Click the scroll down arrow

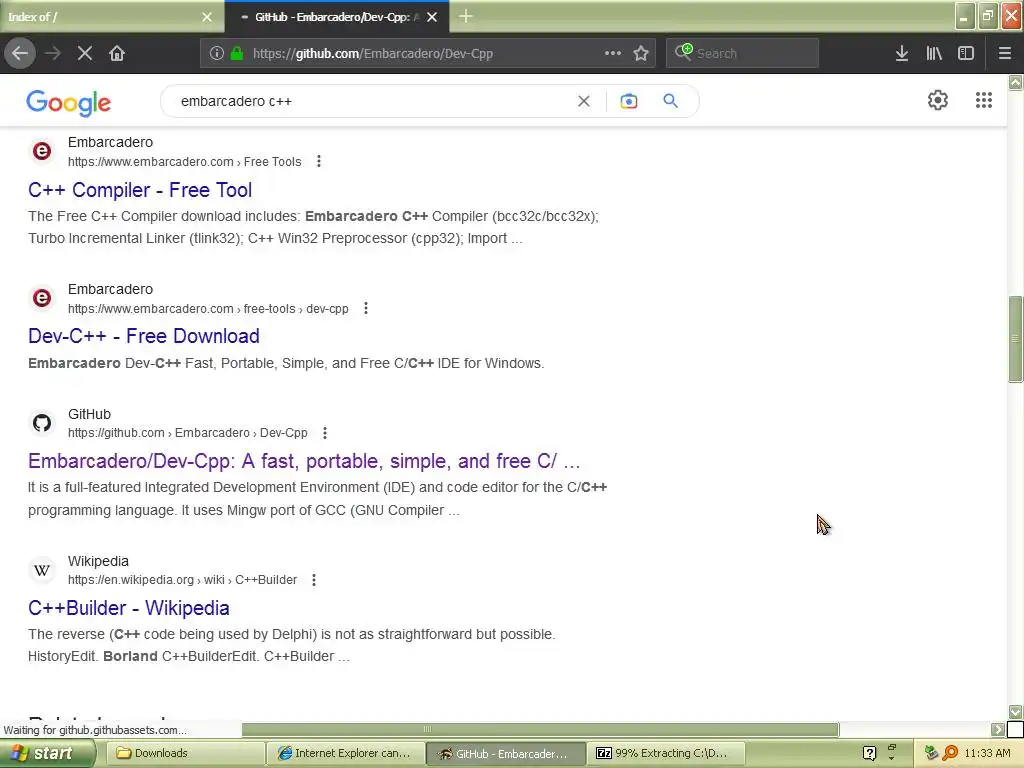pyautogui.click(x=1016, y=711)
